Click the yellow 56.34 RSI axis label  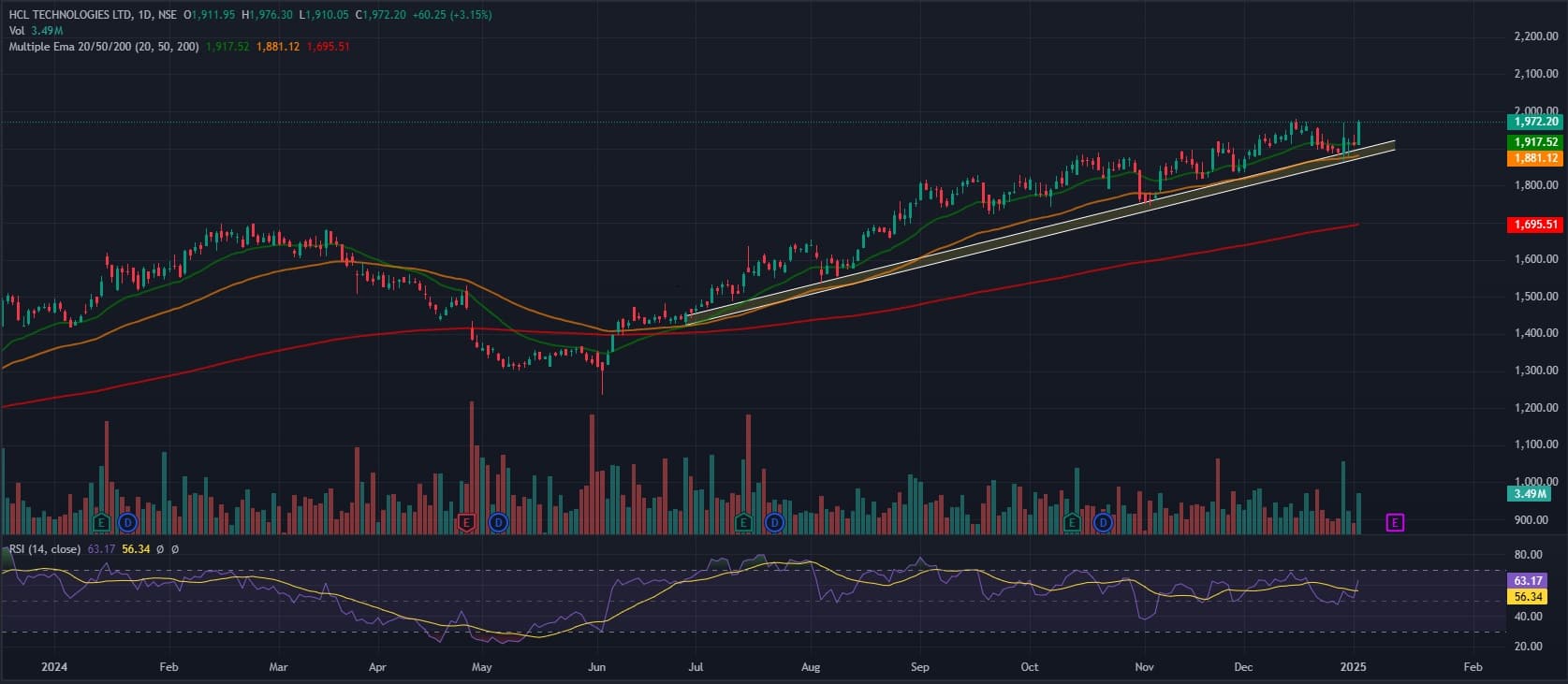[x=1528, y=597]
